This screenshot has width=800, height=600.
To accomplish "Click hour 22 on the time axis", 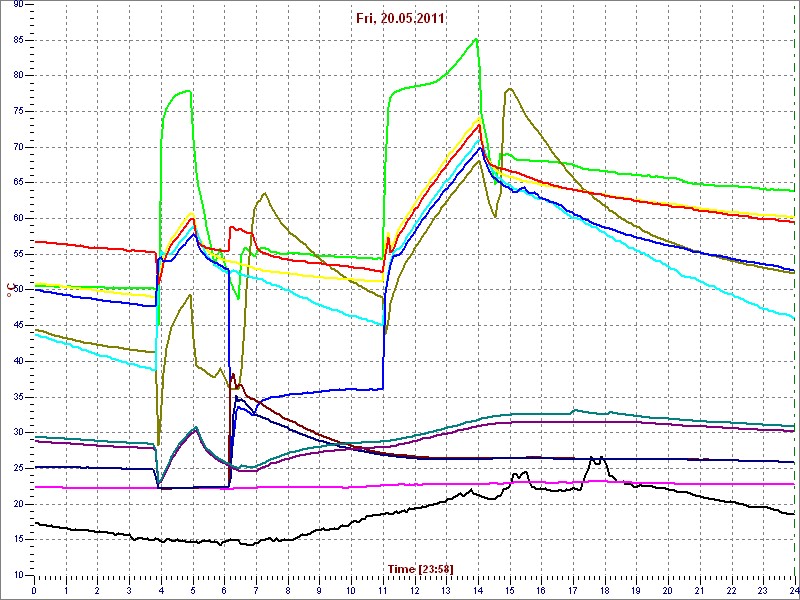I will [x=732, y=588].
